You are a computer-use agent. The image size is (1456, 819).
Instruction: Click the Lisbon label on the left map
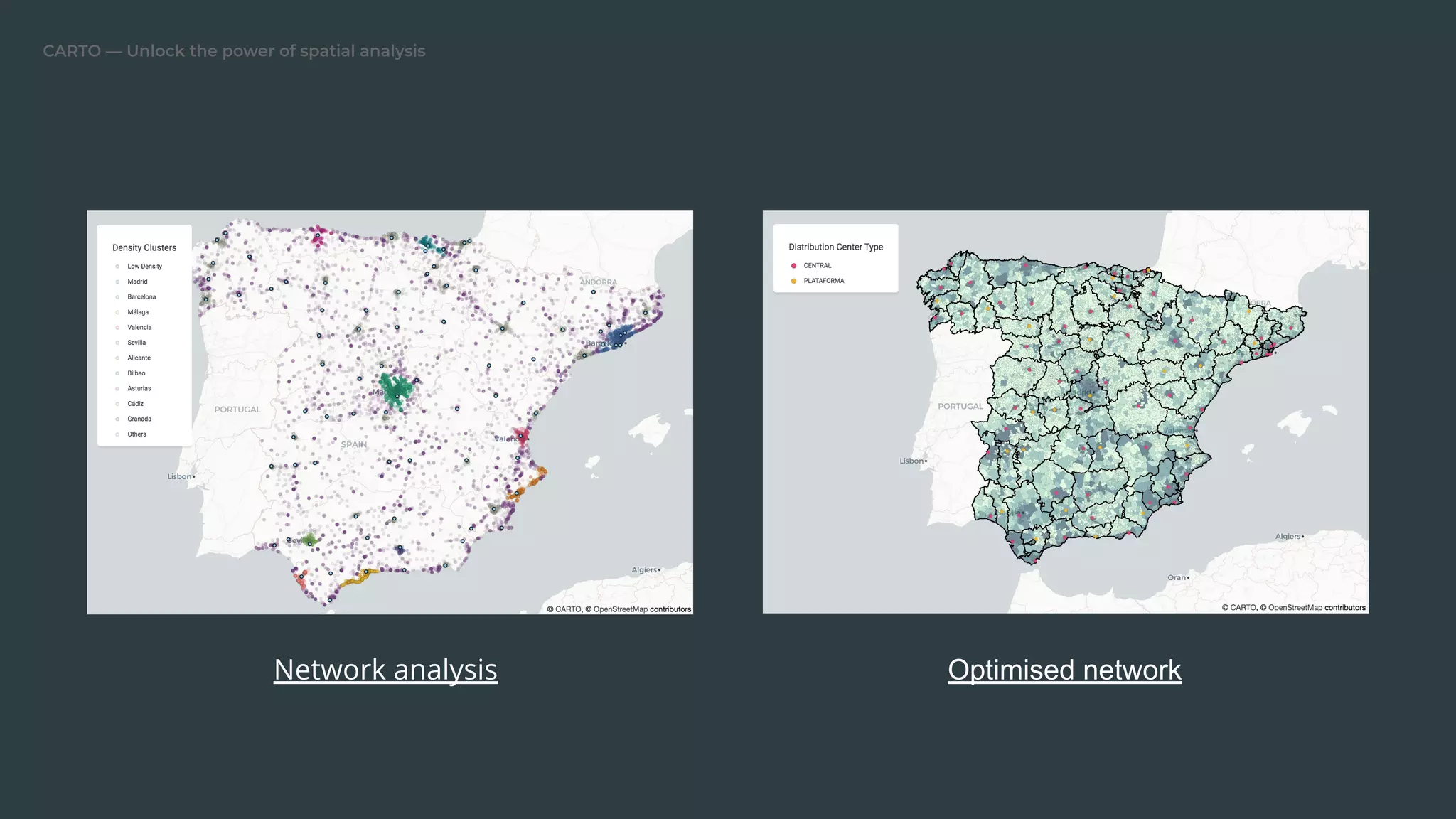[180, 477]
